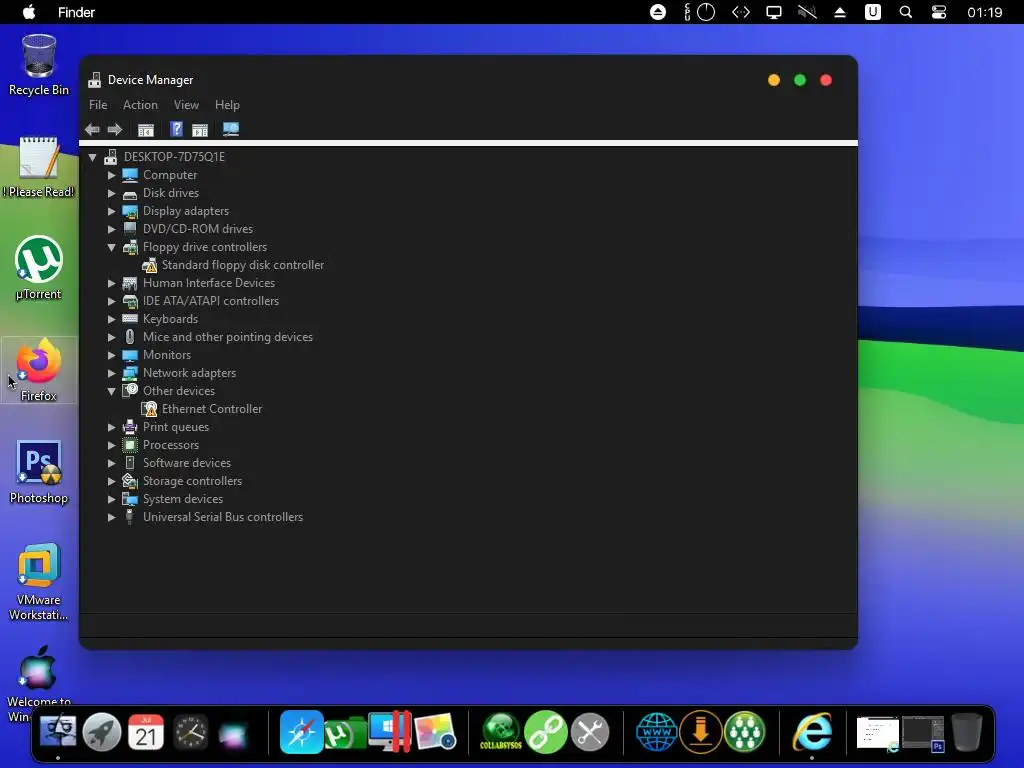Collapse Floppy drive controllers category
Screen dimensions: 1024x768
(x=112, y=247)
